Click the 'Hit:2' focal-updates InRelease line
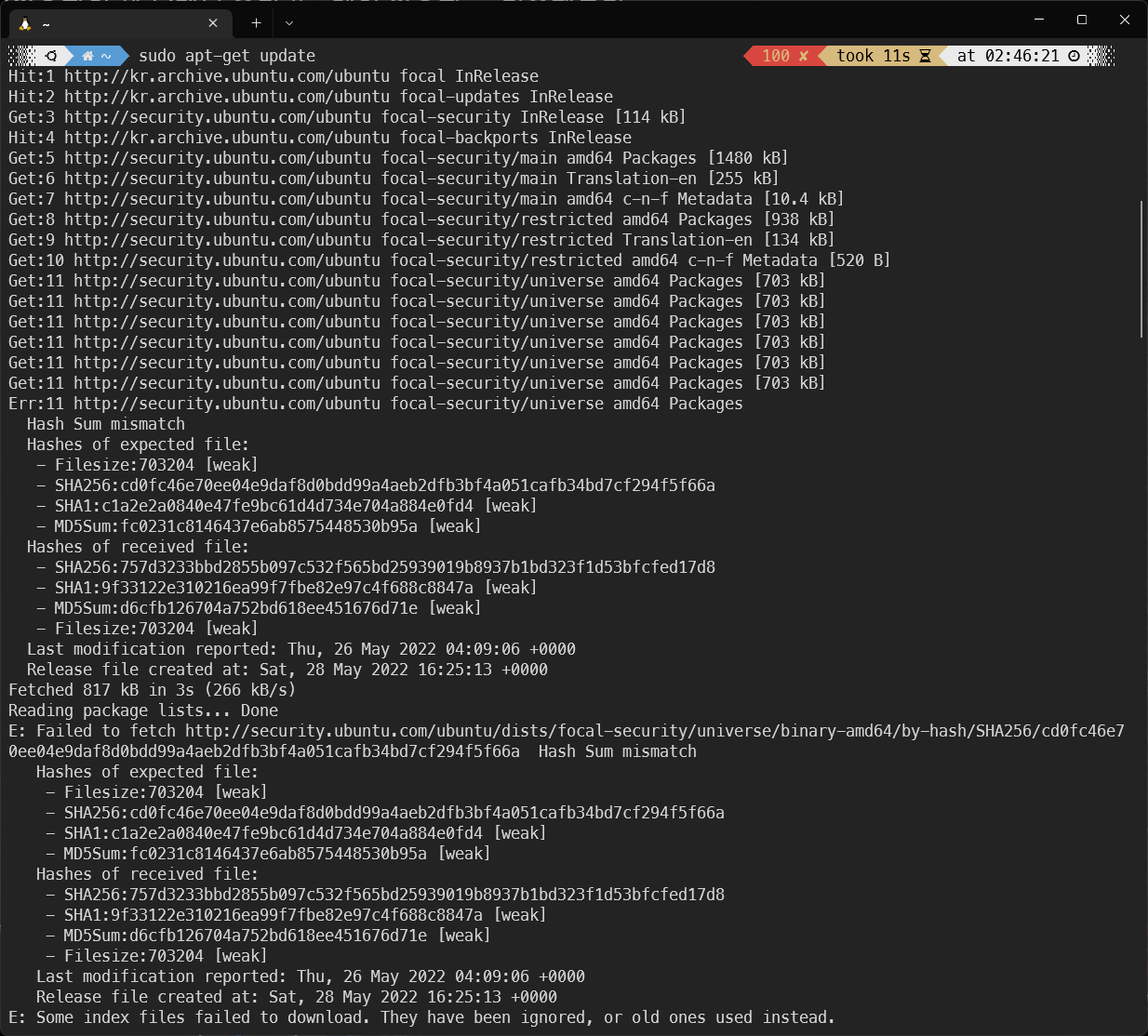This screenshot has height=1036, width=1148. click(311, 97)
